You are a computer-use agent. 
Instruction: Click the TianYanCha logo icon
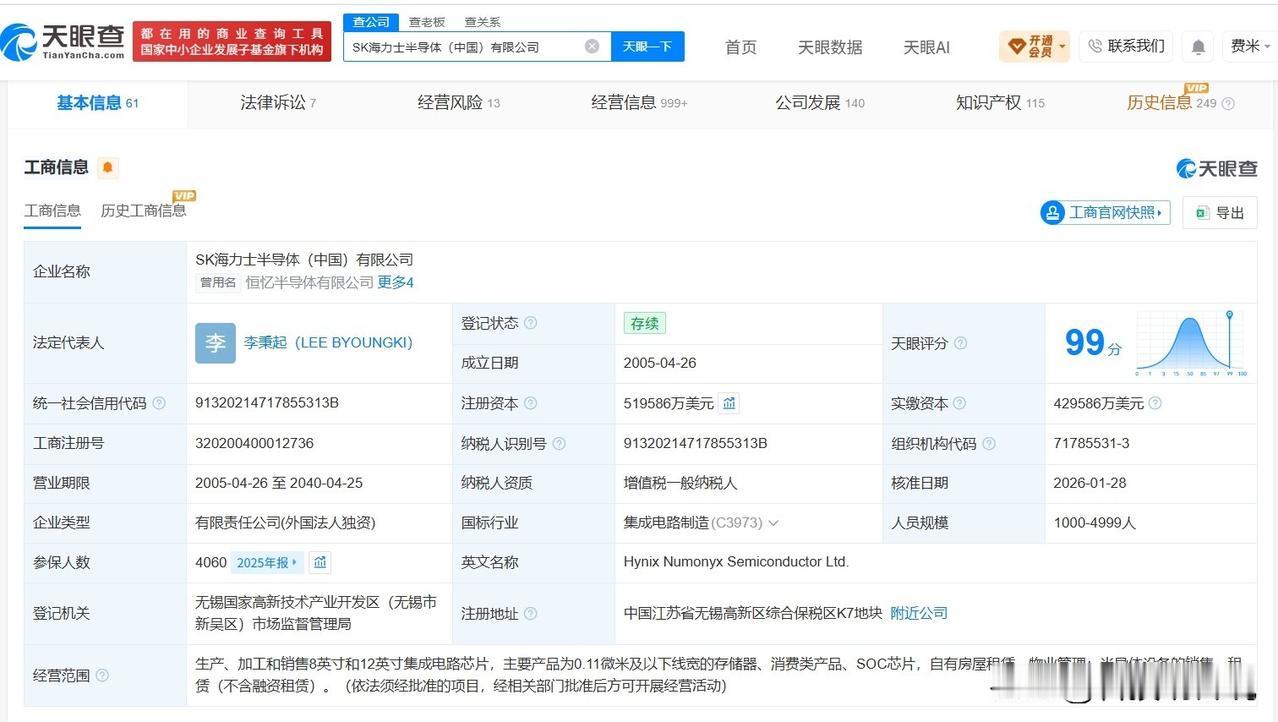[64, 42]
